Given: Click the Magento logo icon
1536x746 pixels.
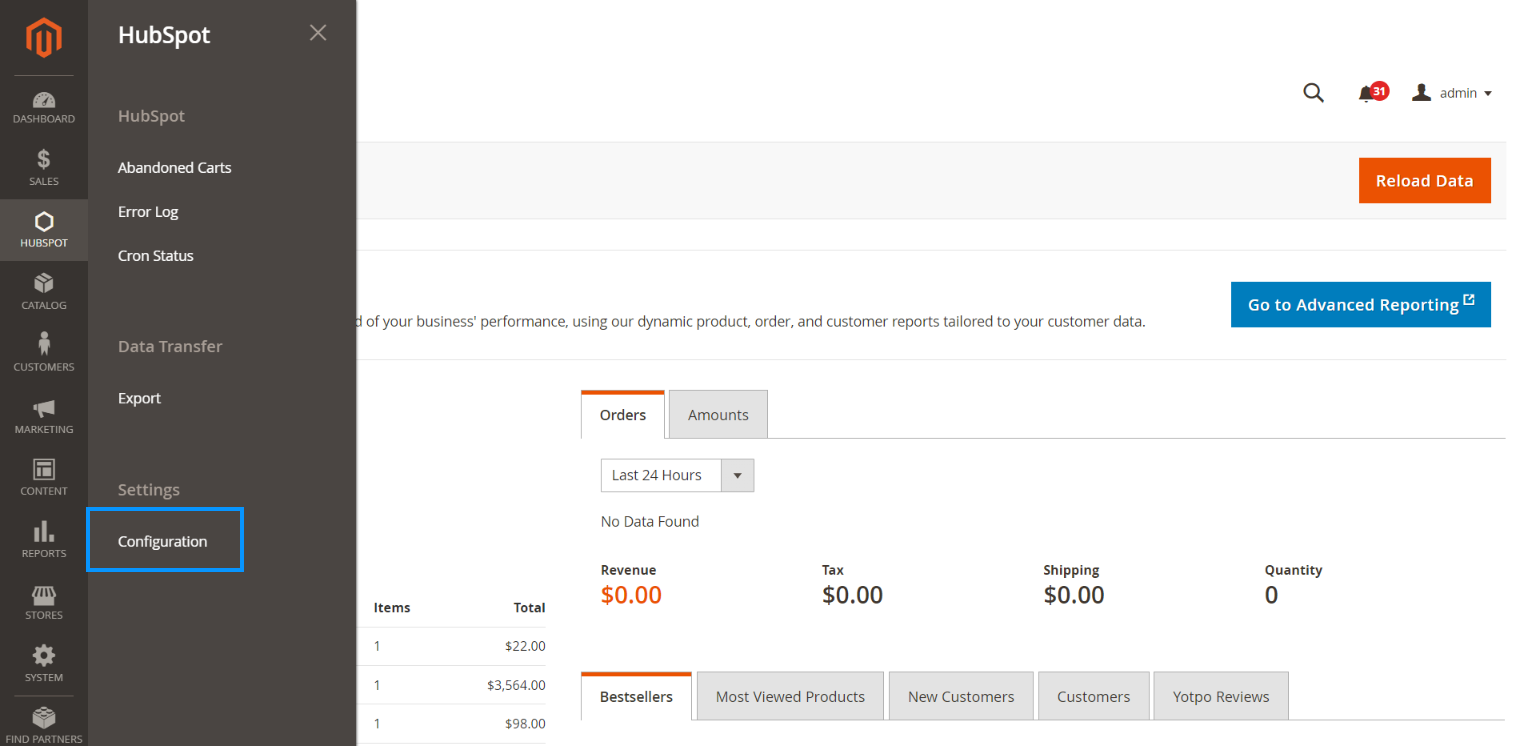Looking at the screenshot, I should click(43, 38).
